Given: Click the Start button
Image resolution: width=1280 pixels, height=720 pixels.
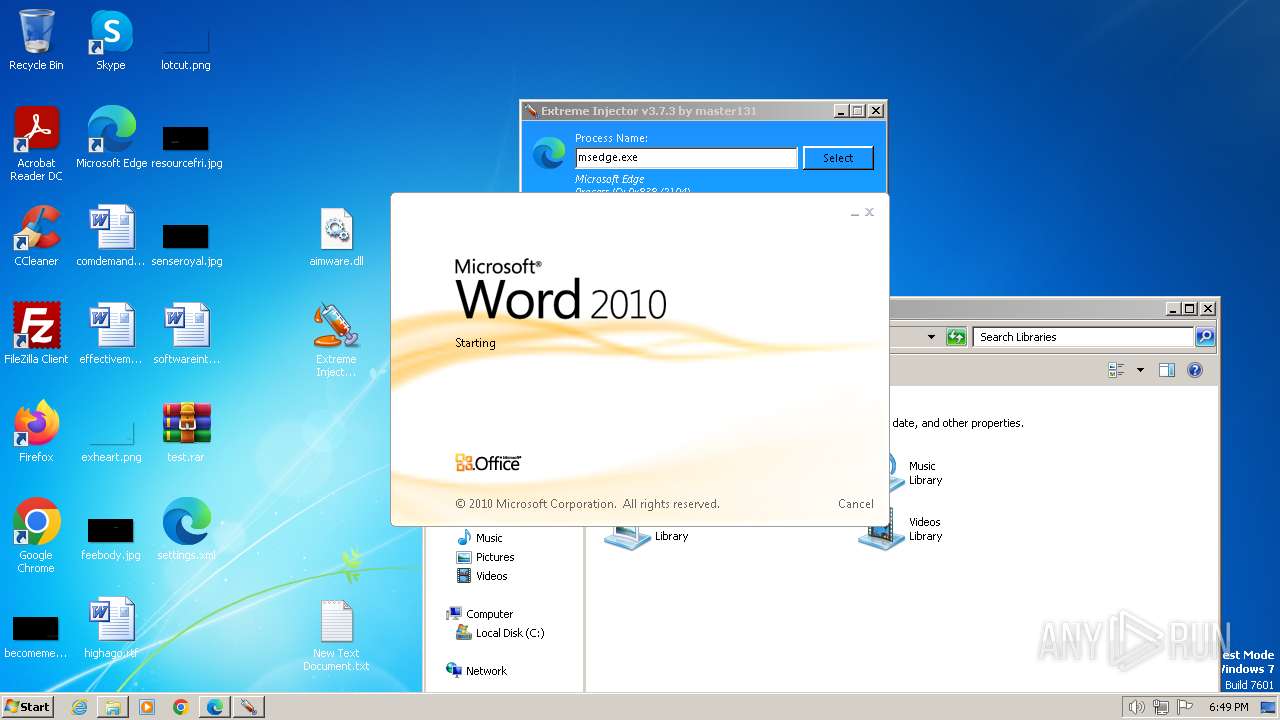Looking at the screenshot, I should (27, 706).
